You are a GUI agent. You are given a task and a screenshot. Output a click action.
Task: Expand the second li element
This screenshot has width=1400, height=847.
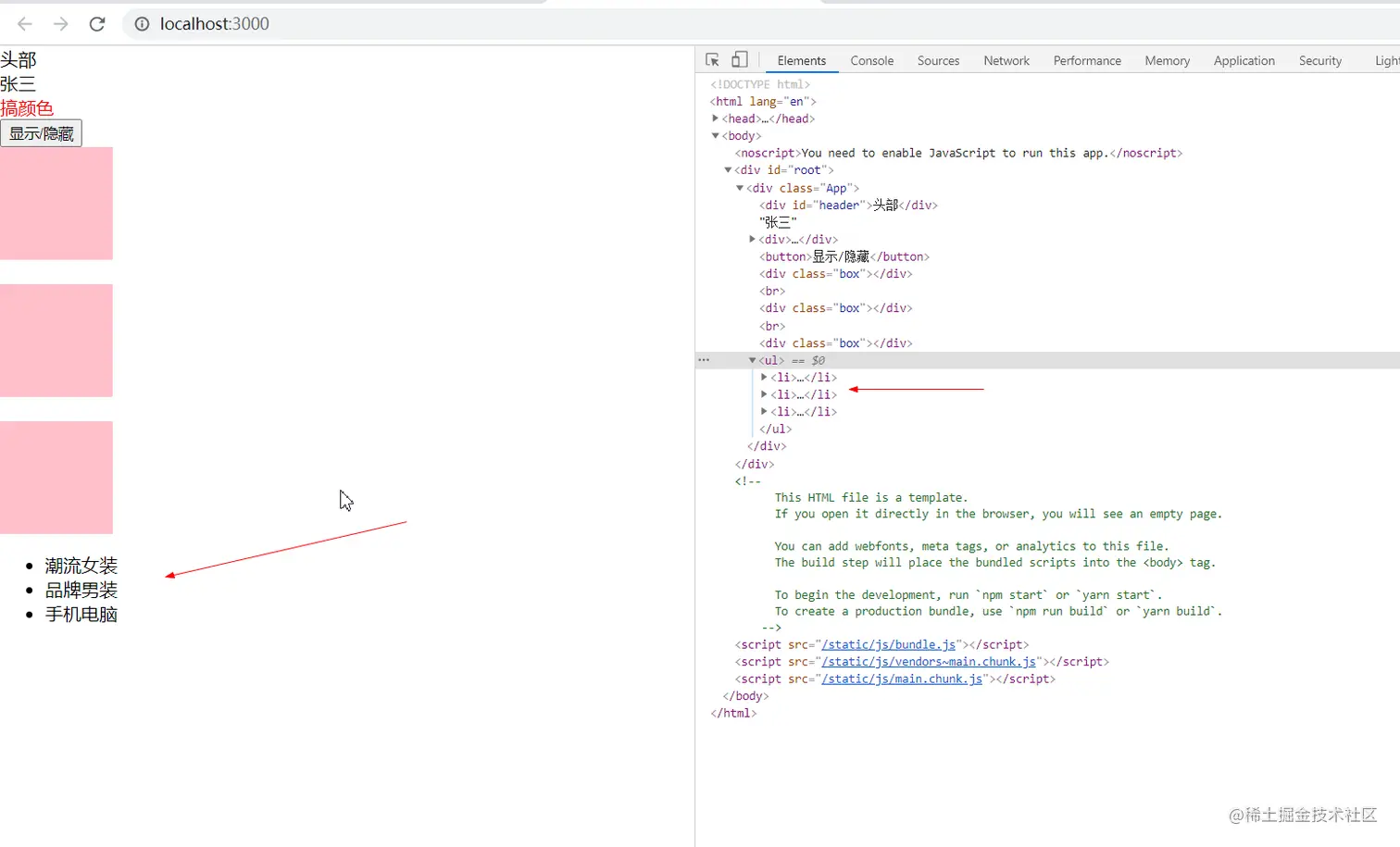pyautogui.click(x=764, y=394)
